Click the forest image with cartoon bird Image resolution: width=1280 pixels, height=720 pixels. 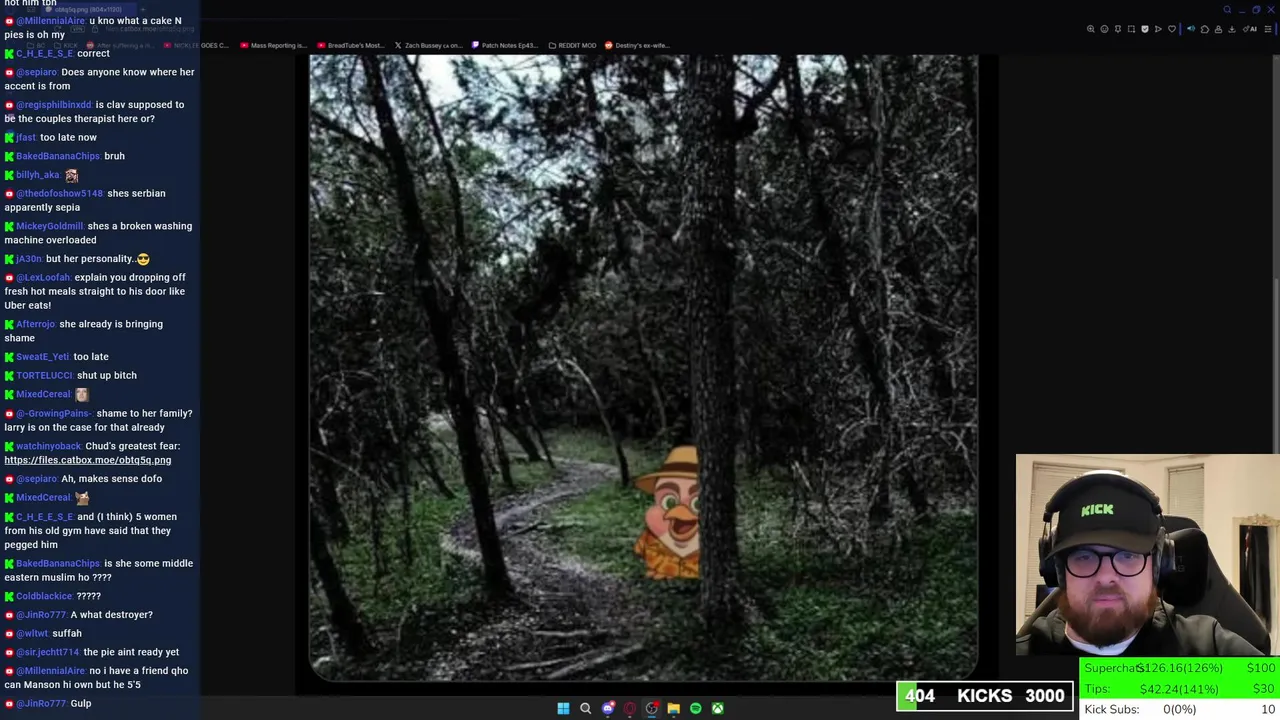(x=643, y=367)
